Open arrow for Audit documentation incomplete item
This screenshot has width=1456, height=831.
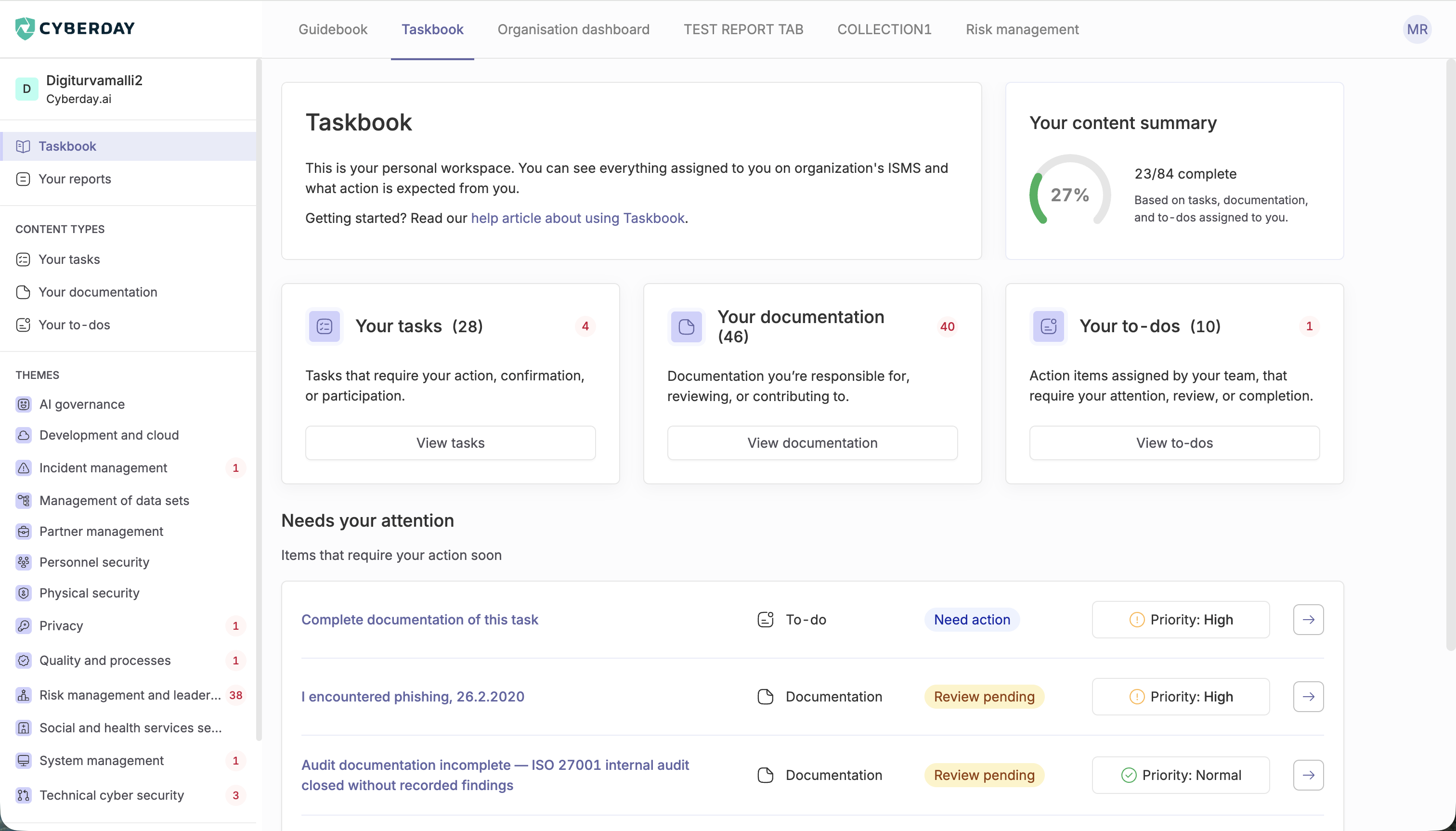pyautogui.click(x=1308, y=775)
